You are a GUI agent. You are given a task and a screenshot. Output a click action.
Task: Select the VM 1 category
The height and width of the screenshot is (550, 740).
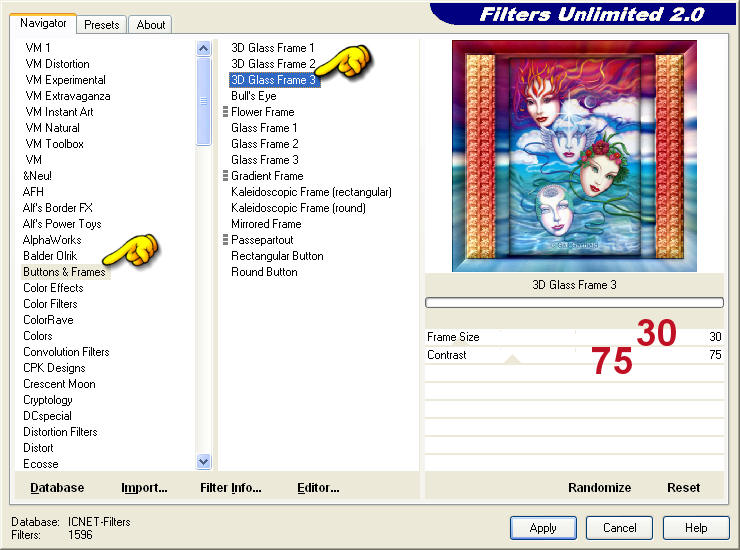38,48
